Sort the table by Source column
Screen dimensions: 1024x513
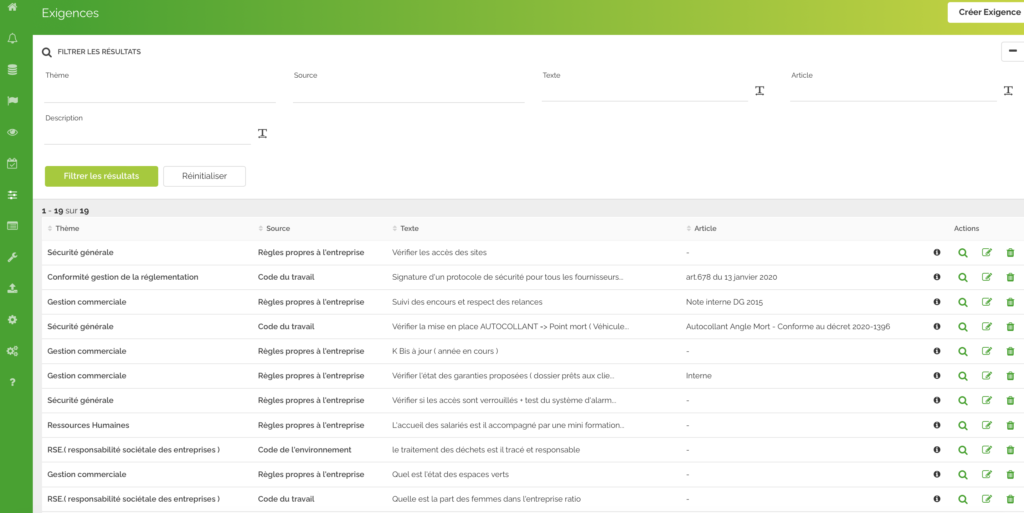[277, 228]
